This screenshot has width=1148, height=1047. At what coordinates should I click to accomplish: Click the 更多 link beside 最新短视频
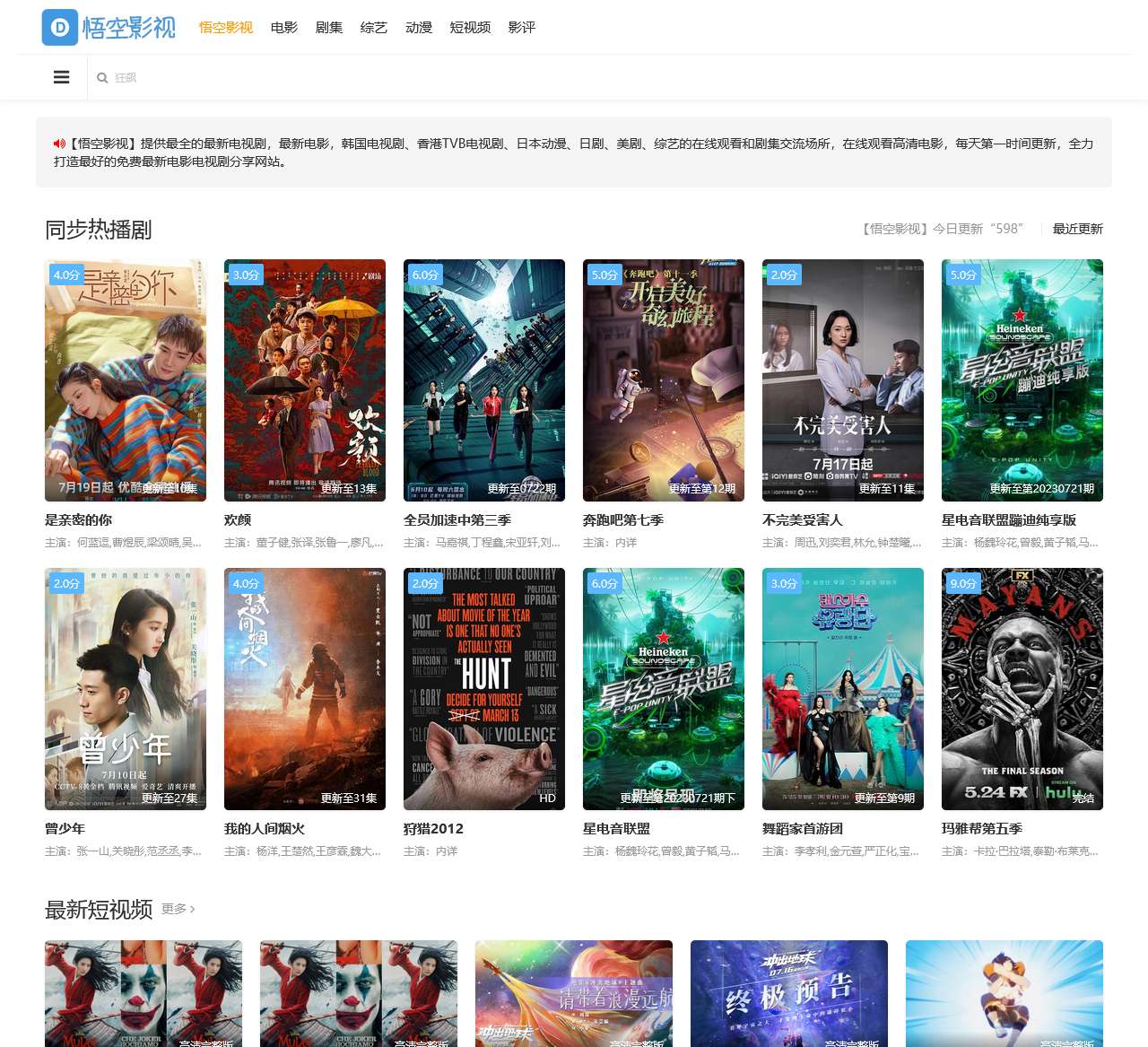tap(176, 910)
